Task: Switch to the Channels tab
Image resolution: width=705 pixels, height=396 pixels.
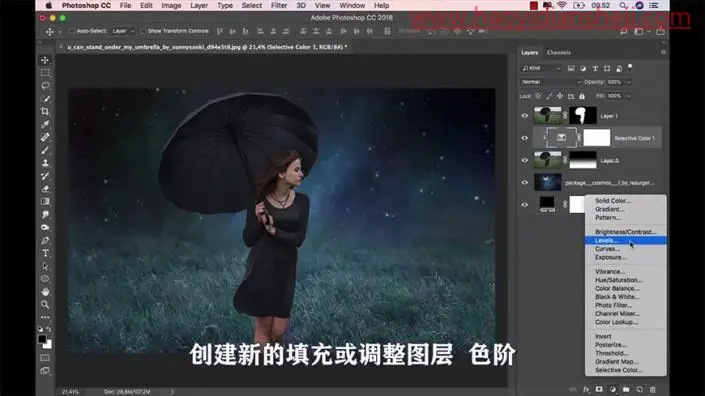Action: point(559,53)
